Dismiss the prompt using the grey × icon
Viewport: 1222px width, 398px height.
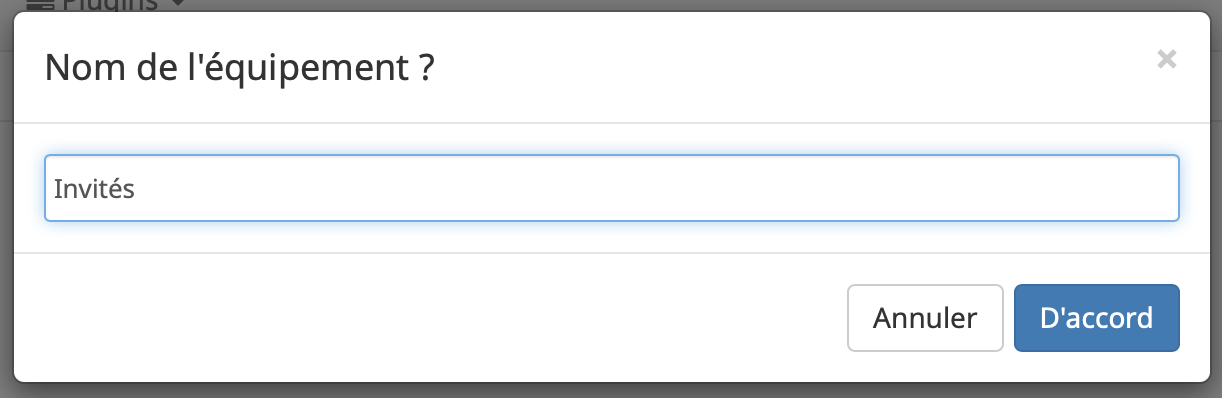coord(1166,59)
